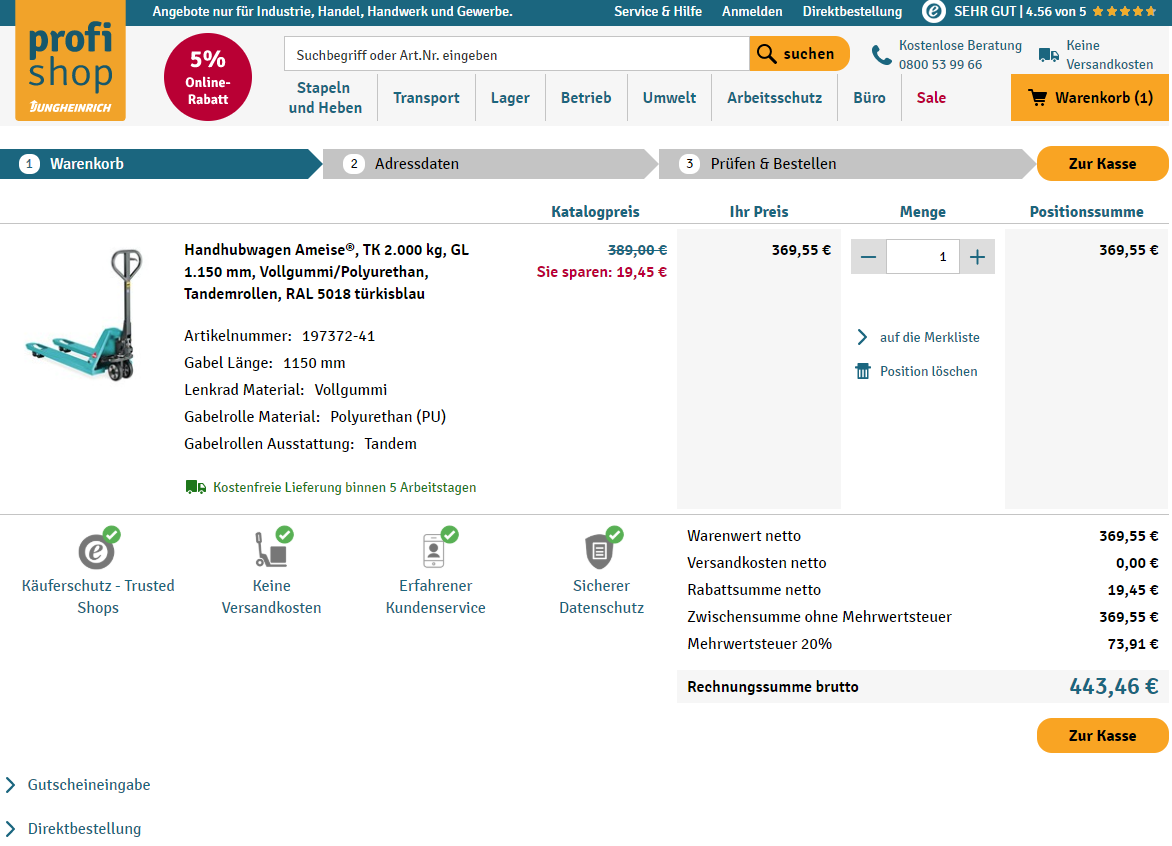The height and width of the screenshot is (846, 1172).
Task: Go to step 2 Adressdaten
Action: pos(491,164)
